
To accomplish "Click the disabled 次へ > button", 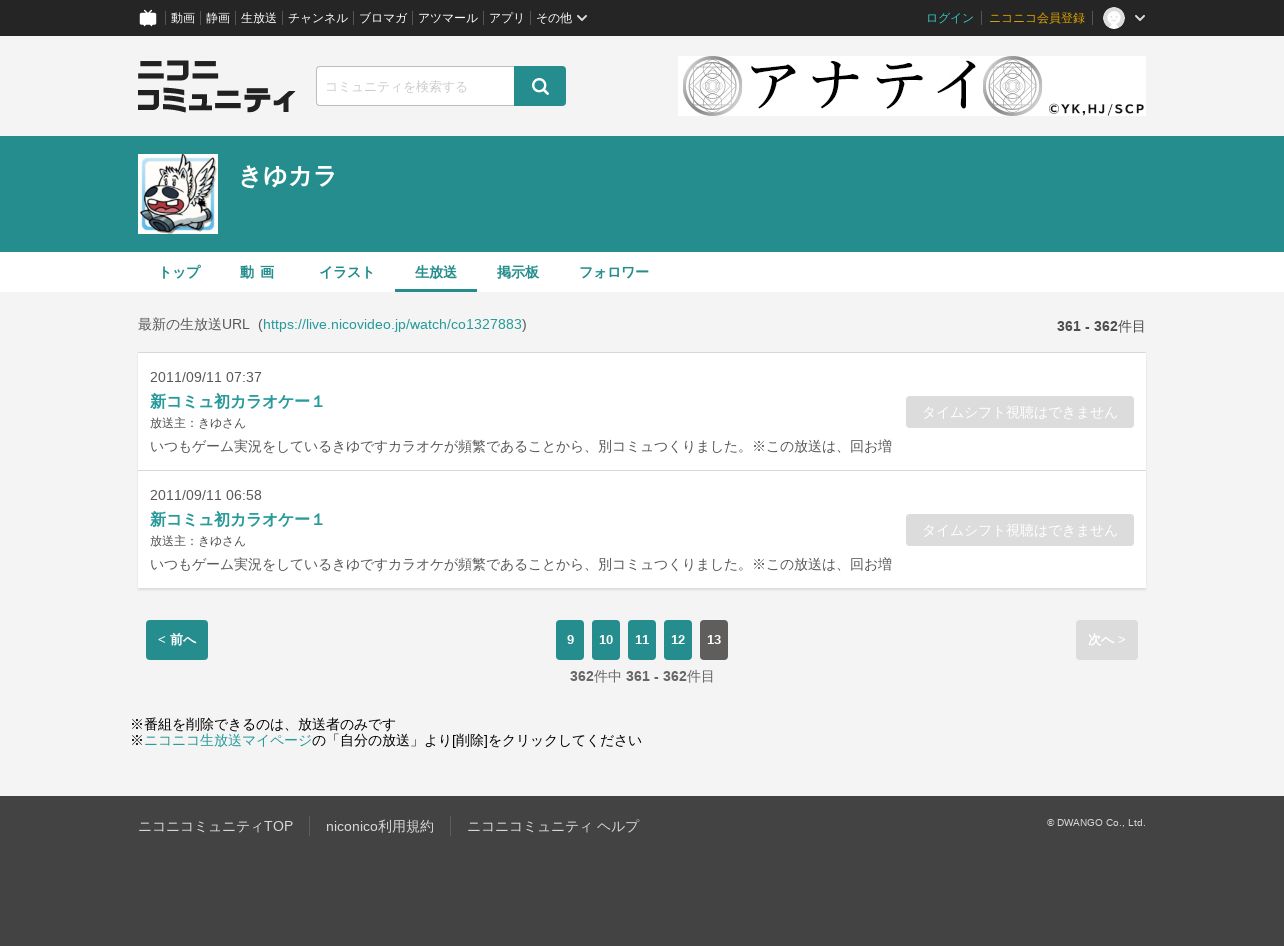I will (x=1107, y=640).
